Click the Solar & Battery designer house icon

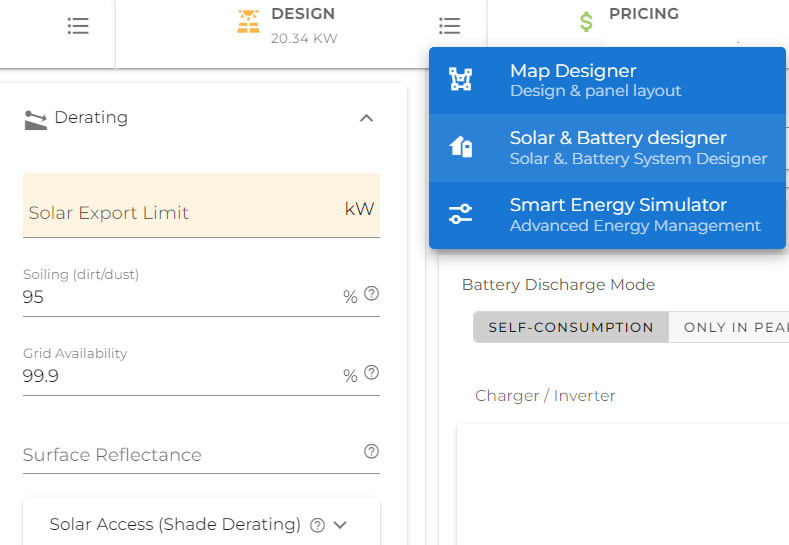click(x=460, y=147)
